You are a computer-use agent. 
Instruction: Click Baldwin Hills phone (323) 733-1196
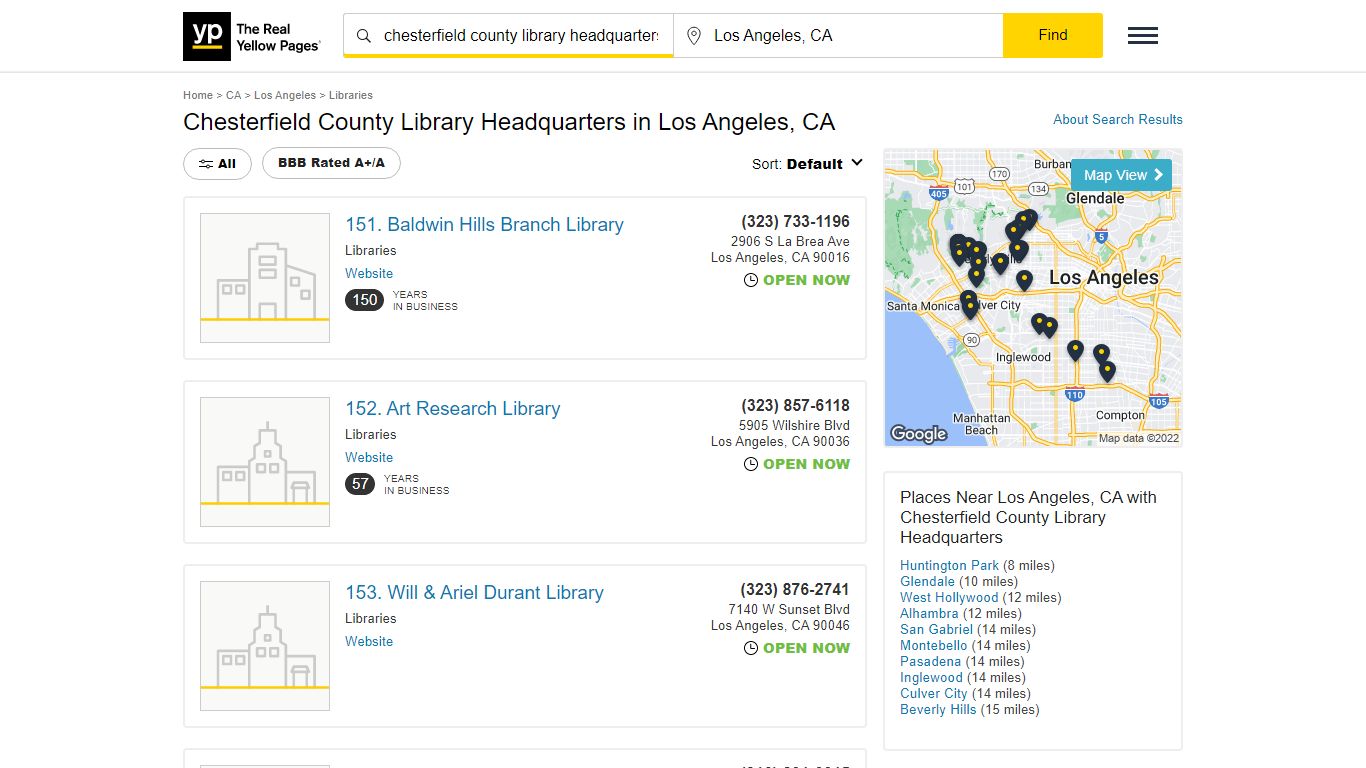[x=795, y=222]
